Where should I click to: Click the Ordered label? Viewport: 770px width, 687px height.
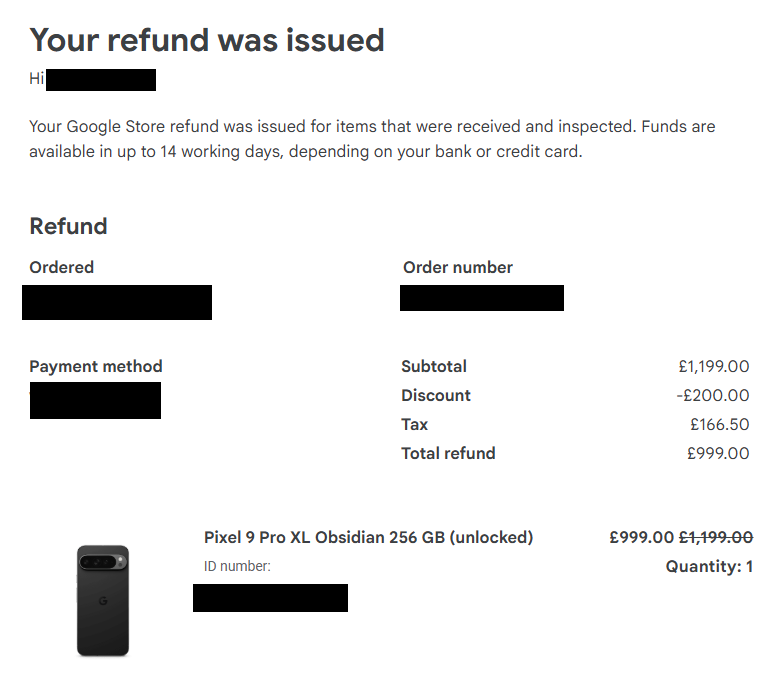pos(61,267)
